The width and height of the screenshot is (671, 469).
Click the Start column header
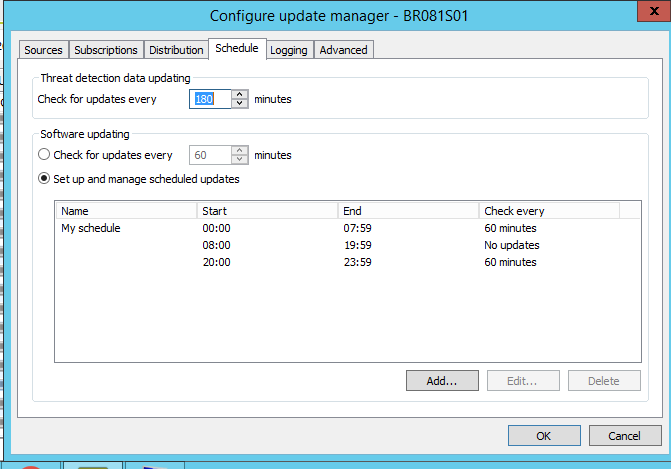click(x=267, y=211)
